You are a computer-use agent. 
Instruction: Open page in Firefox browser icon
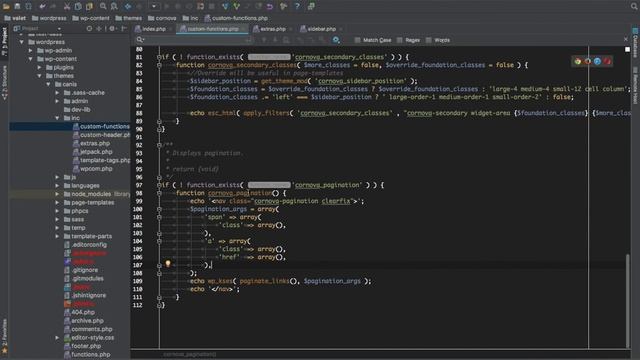pyautogui.click(x=588, y=61)
